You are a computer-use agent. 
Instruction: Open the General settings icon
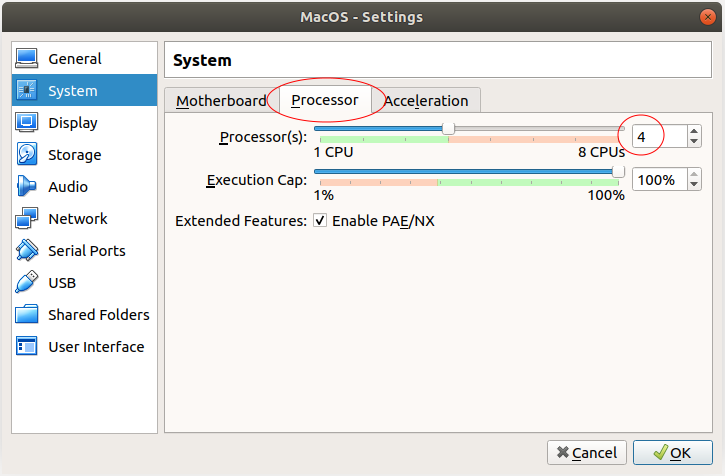pos(26,58)
